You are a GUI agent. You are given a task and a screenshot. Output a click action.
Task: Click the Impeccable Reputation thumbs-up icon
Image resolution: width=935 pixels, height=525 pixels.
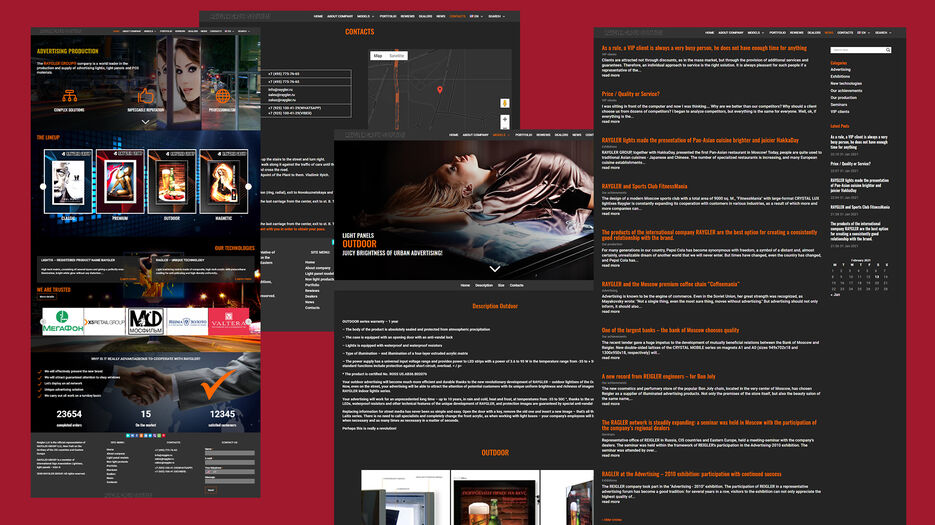(145, 95)
